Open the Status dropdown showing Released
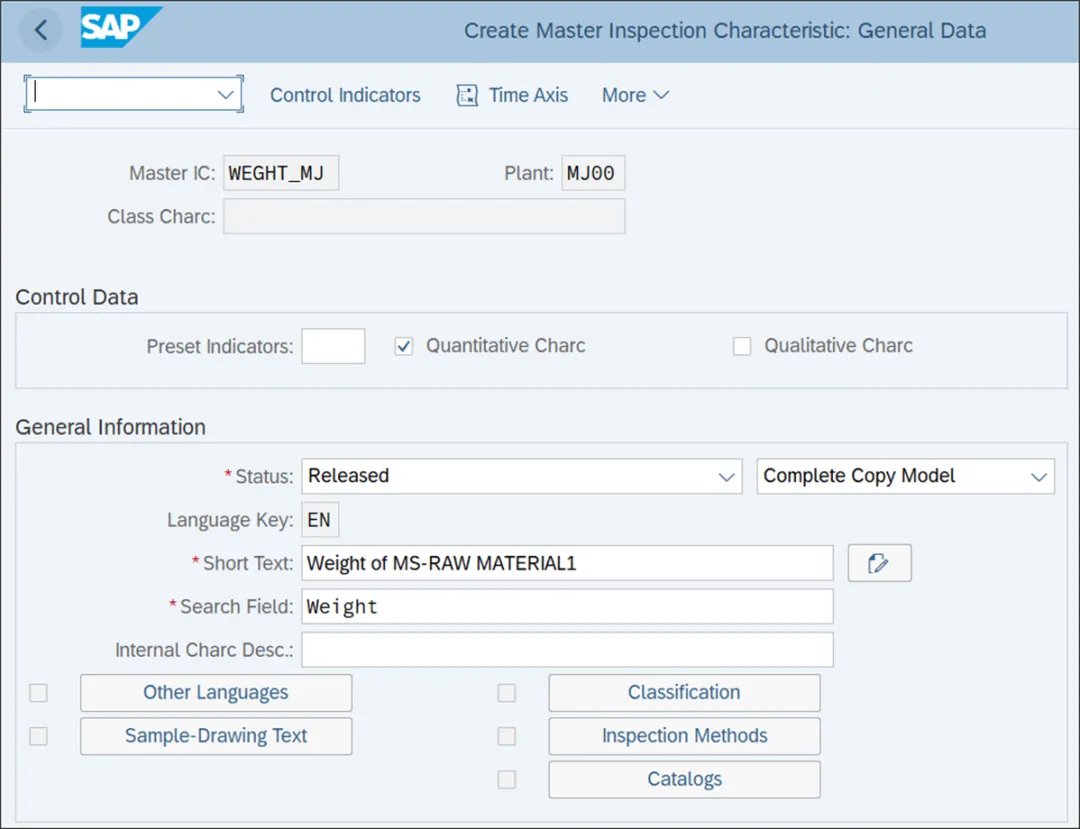The height and width of the screenshot is (829, 1080). point(521,476)
